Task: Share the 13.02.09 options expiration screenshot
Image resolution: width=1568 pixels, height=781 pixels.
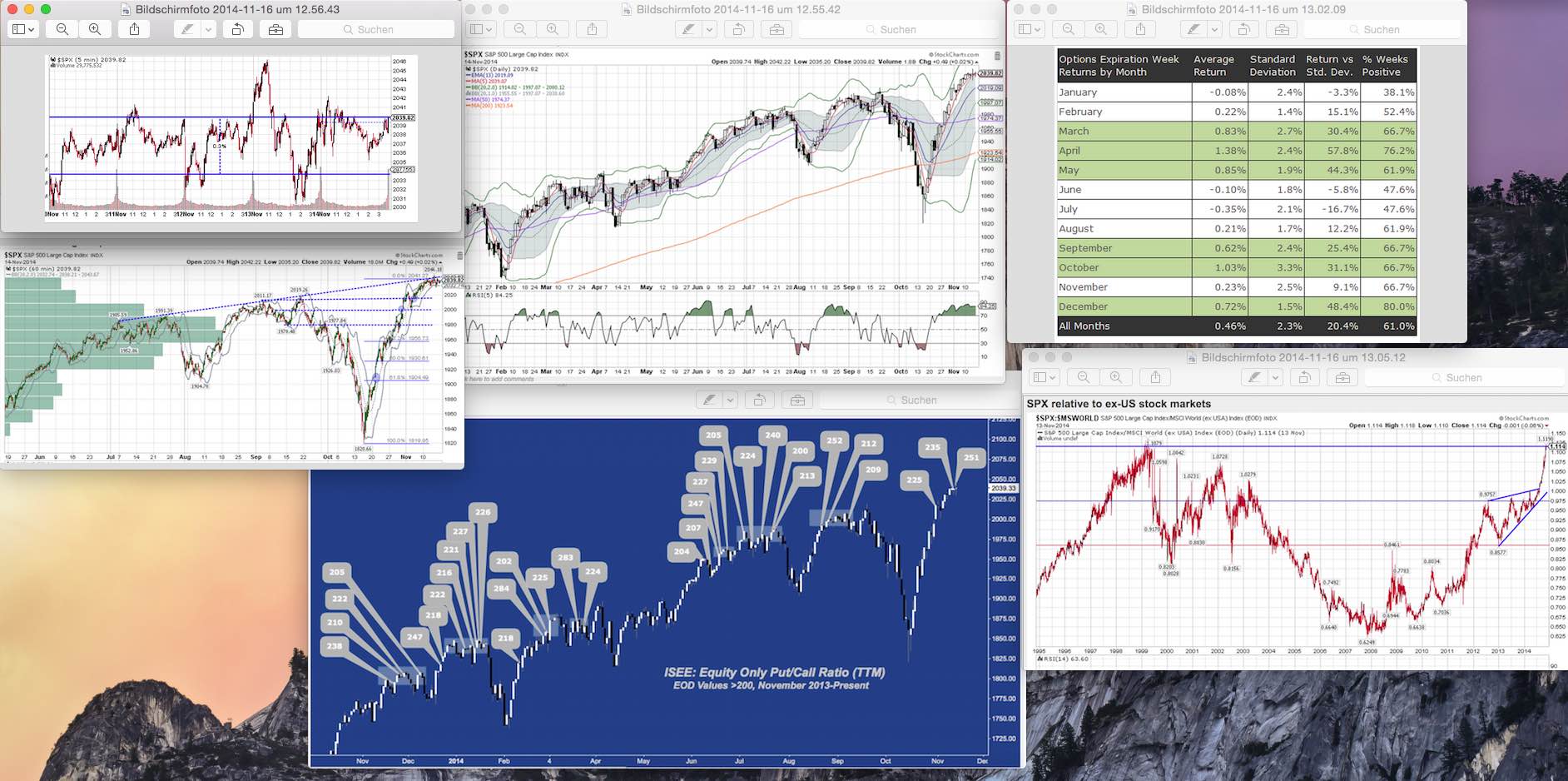Action: [x=1139, y=27]
